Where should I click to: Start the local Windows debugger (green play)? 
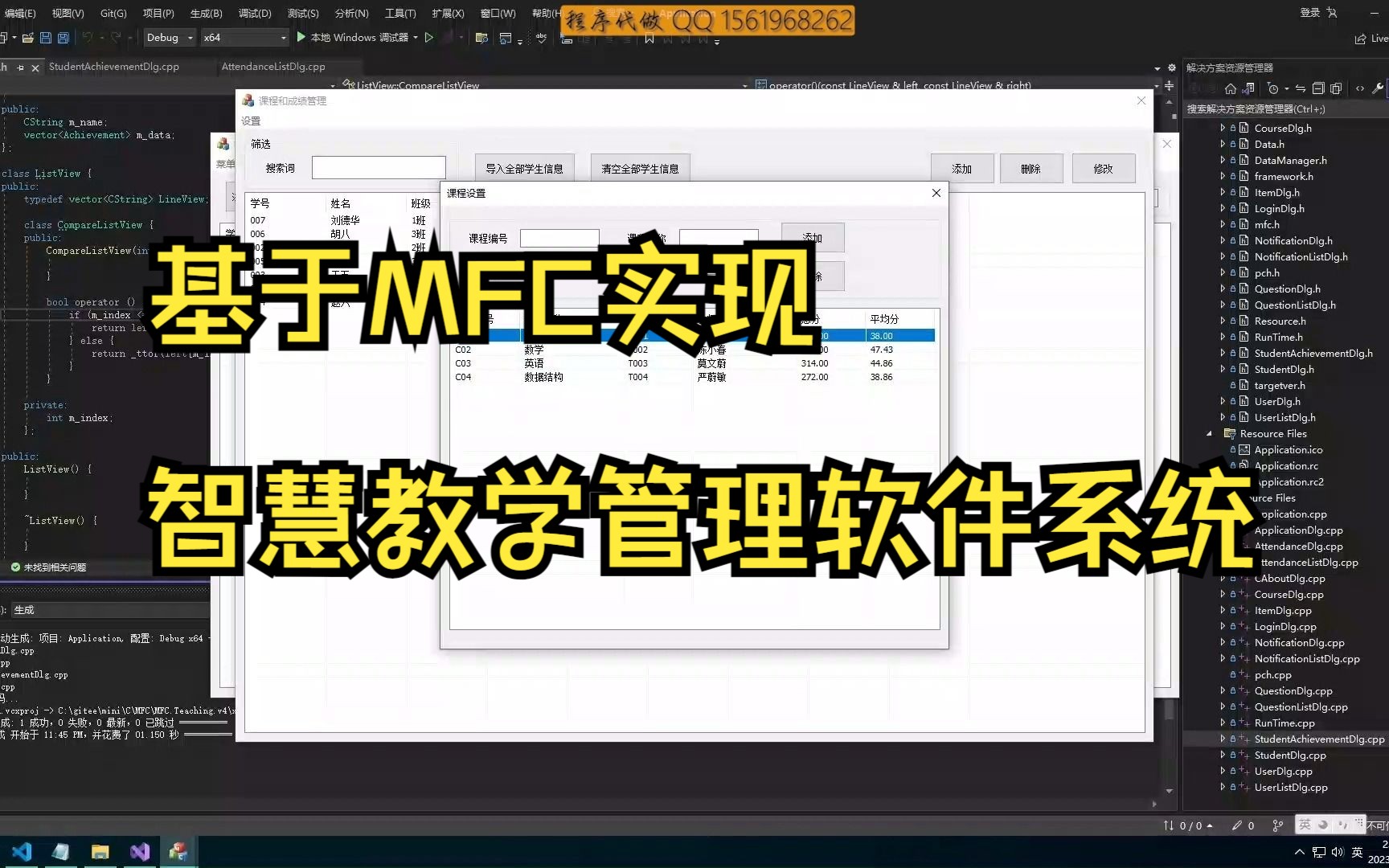pos(301,37)
